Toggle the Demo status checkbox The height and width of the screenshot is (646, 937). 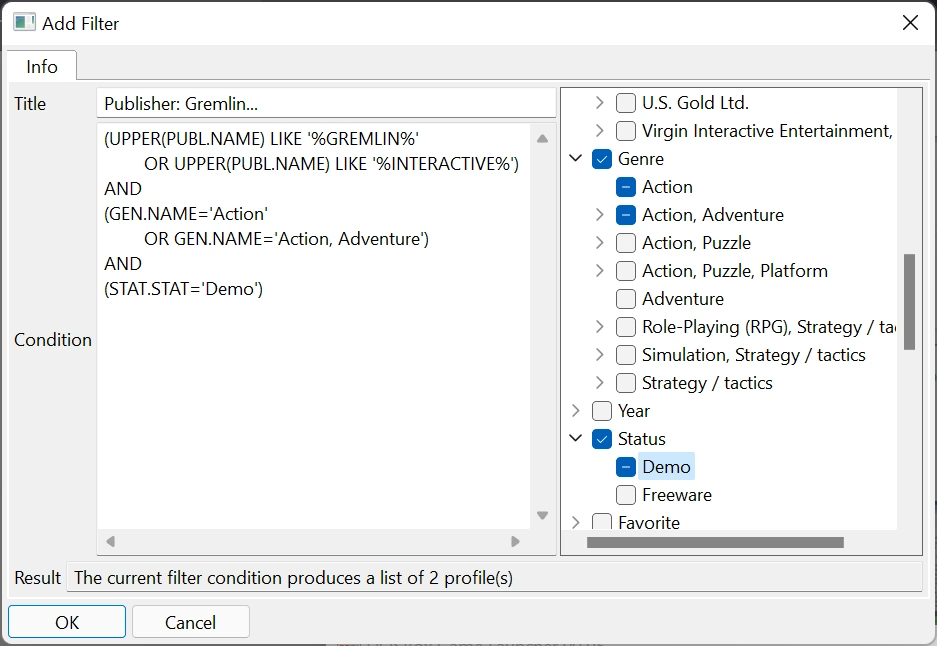pyautogui.click(x=626, y=467)
